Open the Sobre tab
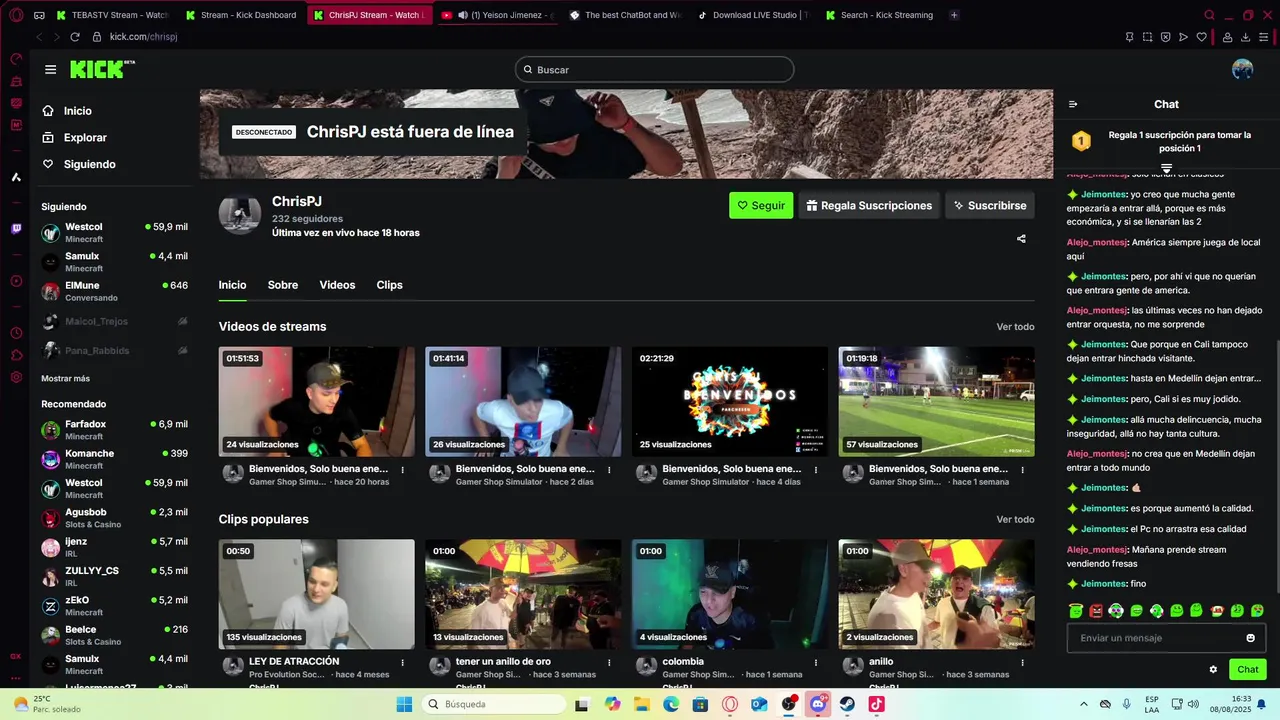Screen dimensions: 1280x720 tap(283, 285)
